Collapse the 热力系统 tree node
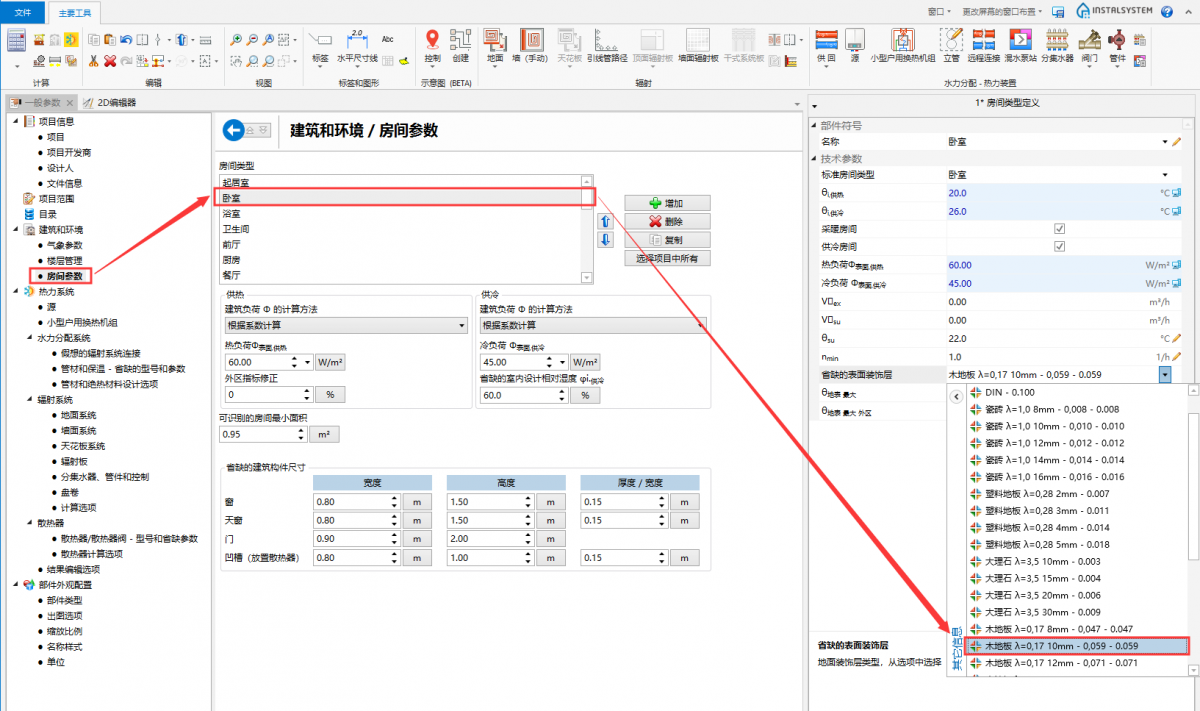 14,292
